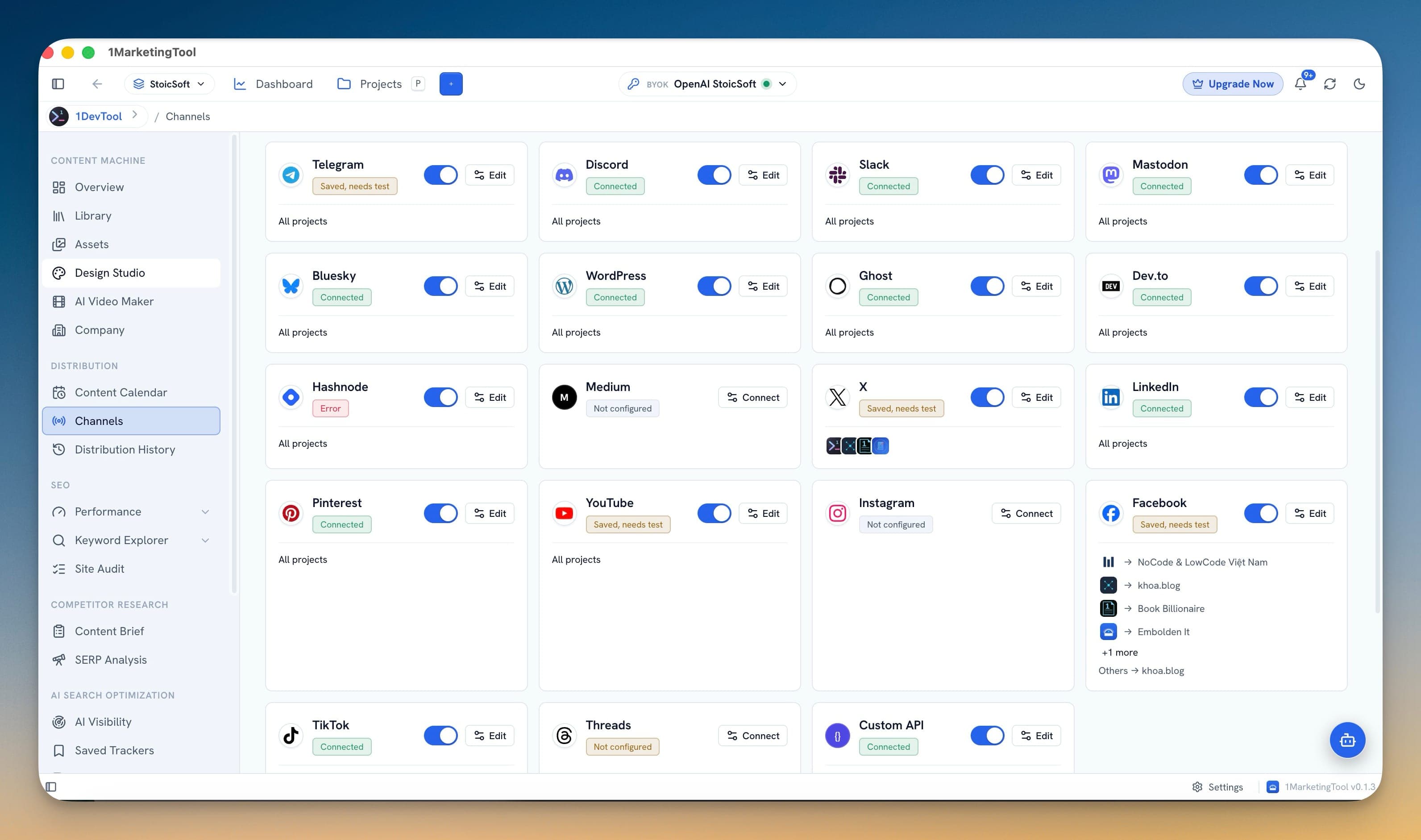Switch to dark mode moon icon
The image size is (1421, 840).
point(1359,84)
